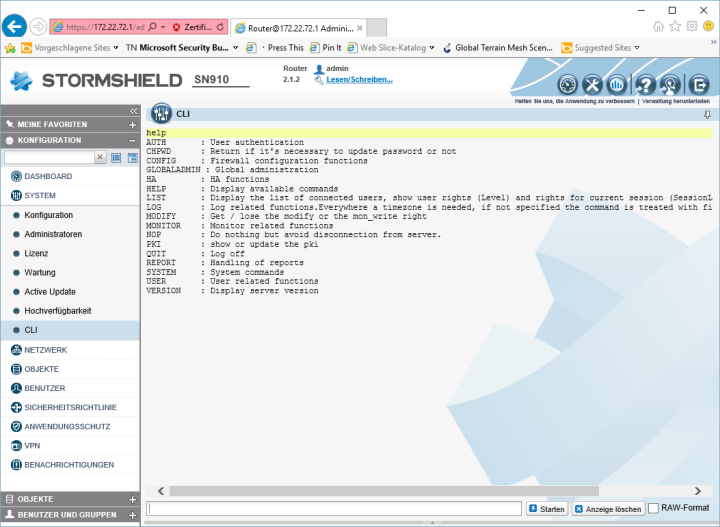Click the CLI command input field

(x=334, y=509)
